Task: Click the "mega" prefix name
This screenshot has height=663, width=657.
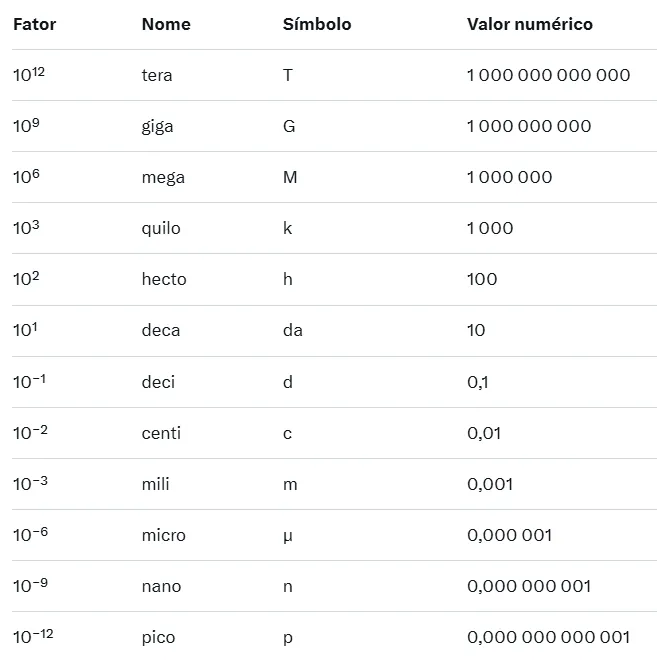Action: [x=163, y=178]
